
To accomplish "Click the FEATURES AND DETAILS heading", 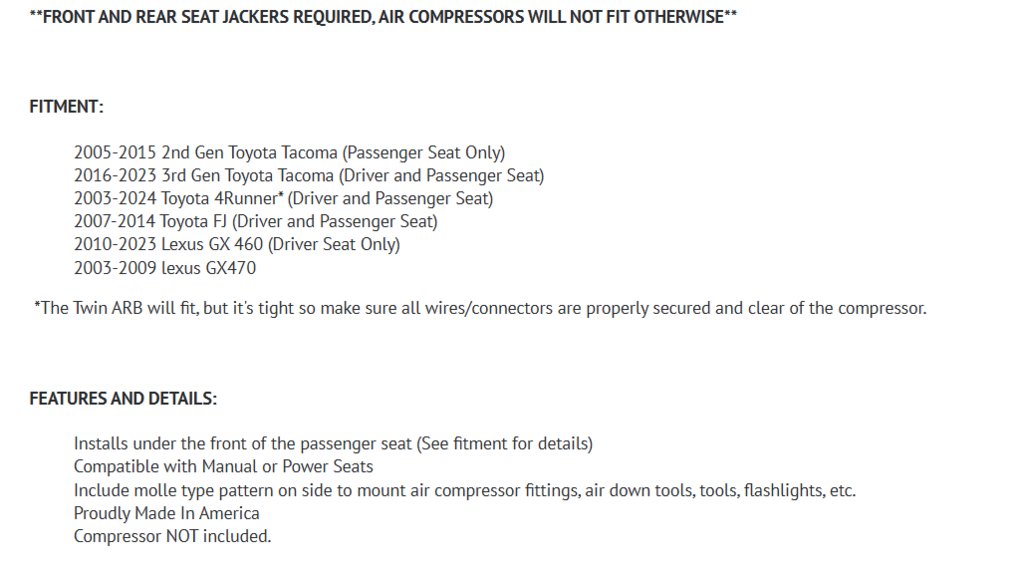I will coord(123,399).
